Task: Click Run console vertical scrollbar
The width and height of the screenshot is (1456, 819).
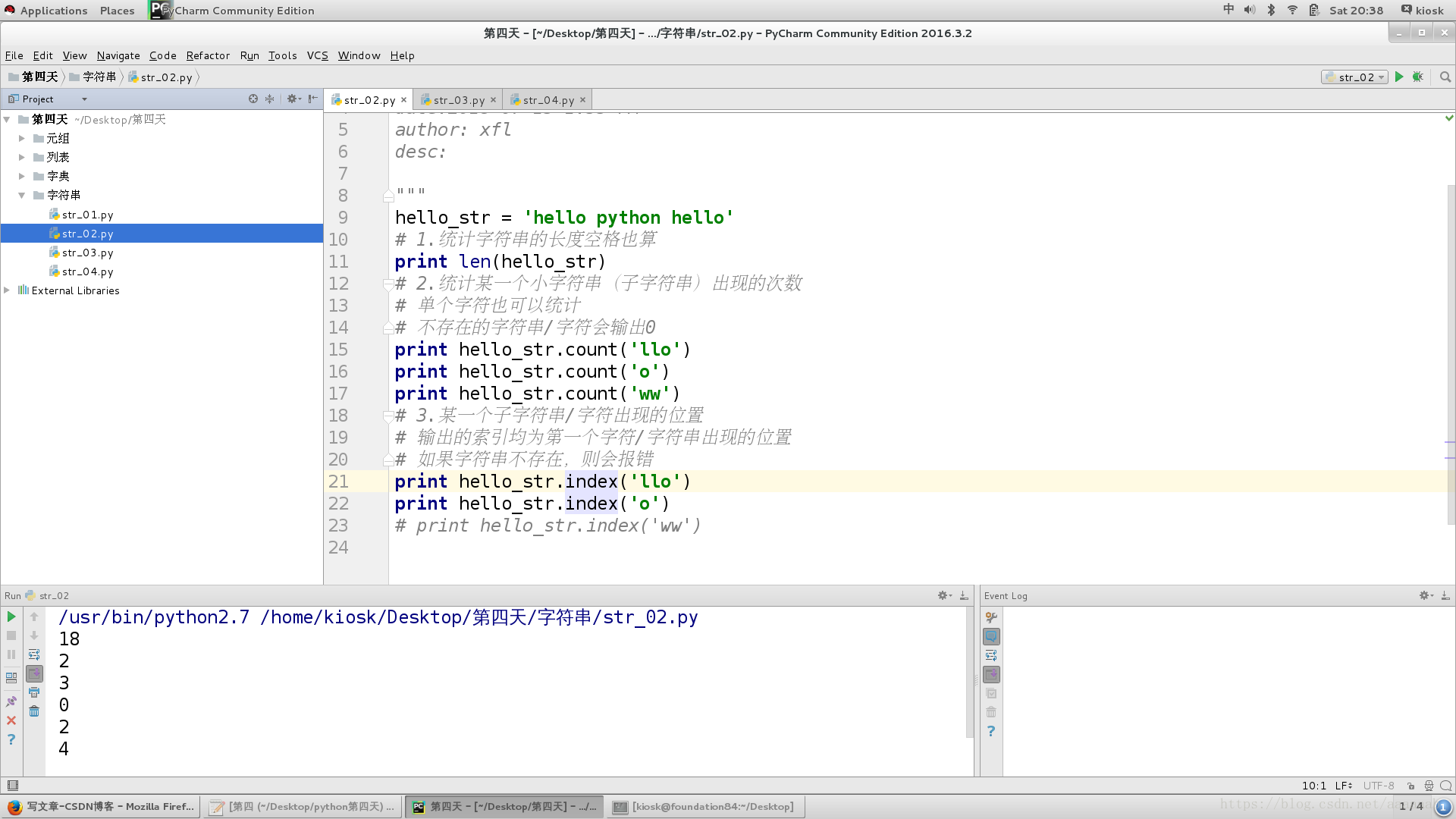Action: [x=969, y=672]
